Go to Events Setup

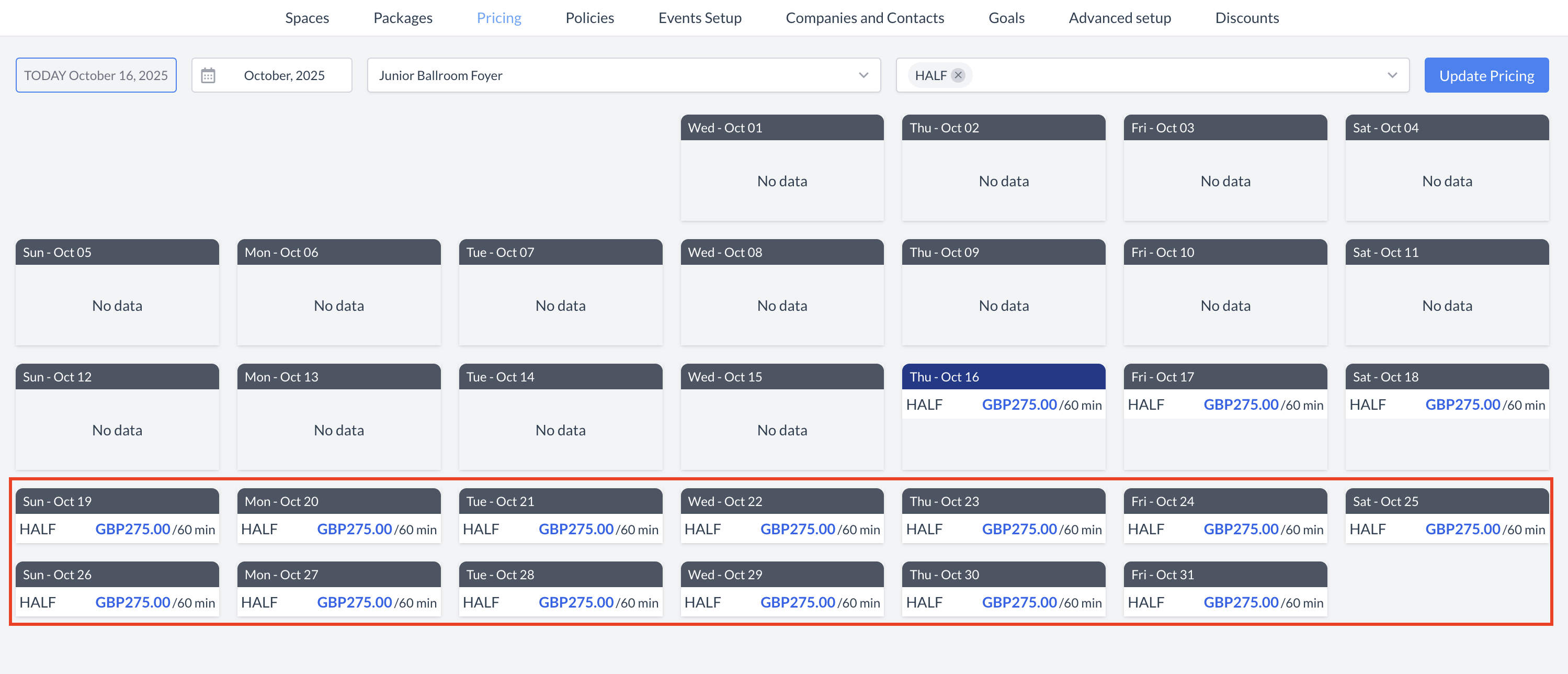pyautogui.click(x=700, y=18)
